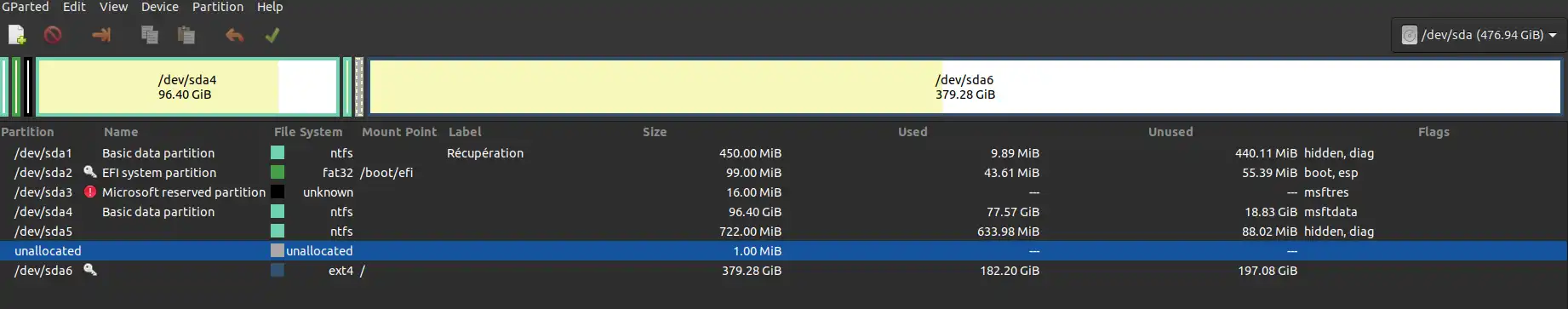Click the New partition toolbar icon
The height and width of the screenshot is (309, 1568).
coord(17,35)
